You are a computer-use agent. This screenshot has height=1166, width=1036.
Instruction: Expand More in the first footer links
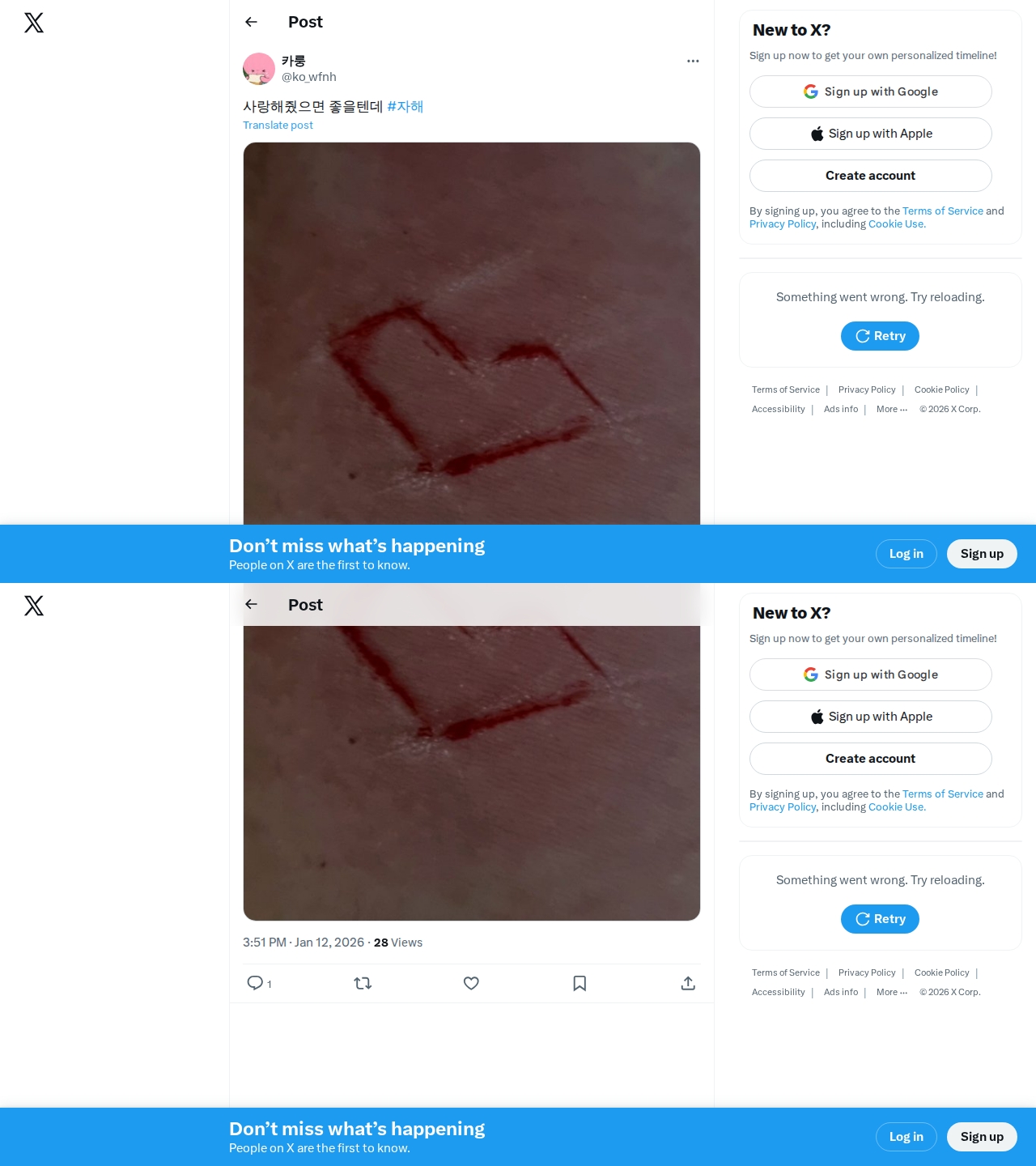click(892, 409)
